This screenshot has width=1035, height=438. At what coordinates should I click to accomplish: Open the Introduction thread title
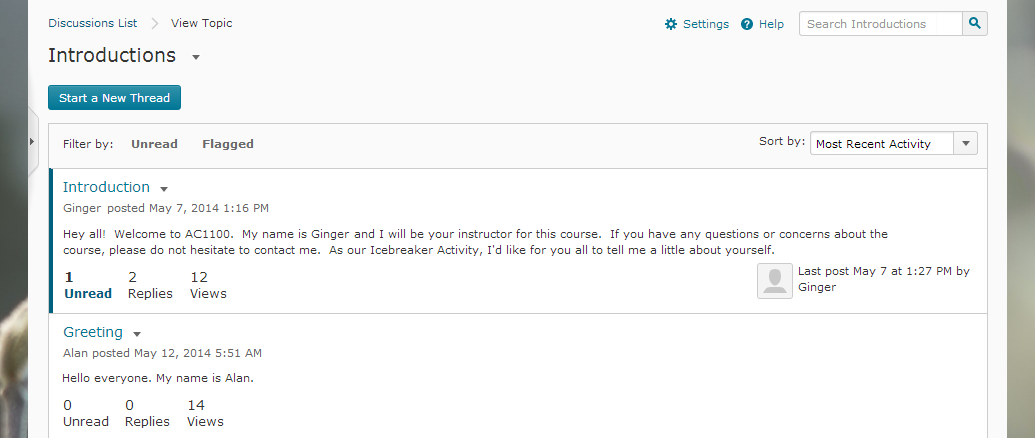pyautogui.click(x=106, y=187)
